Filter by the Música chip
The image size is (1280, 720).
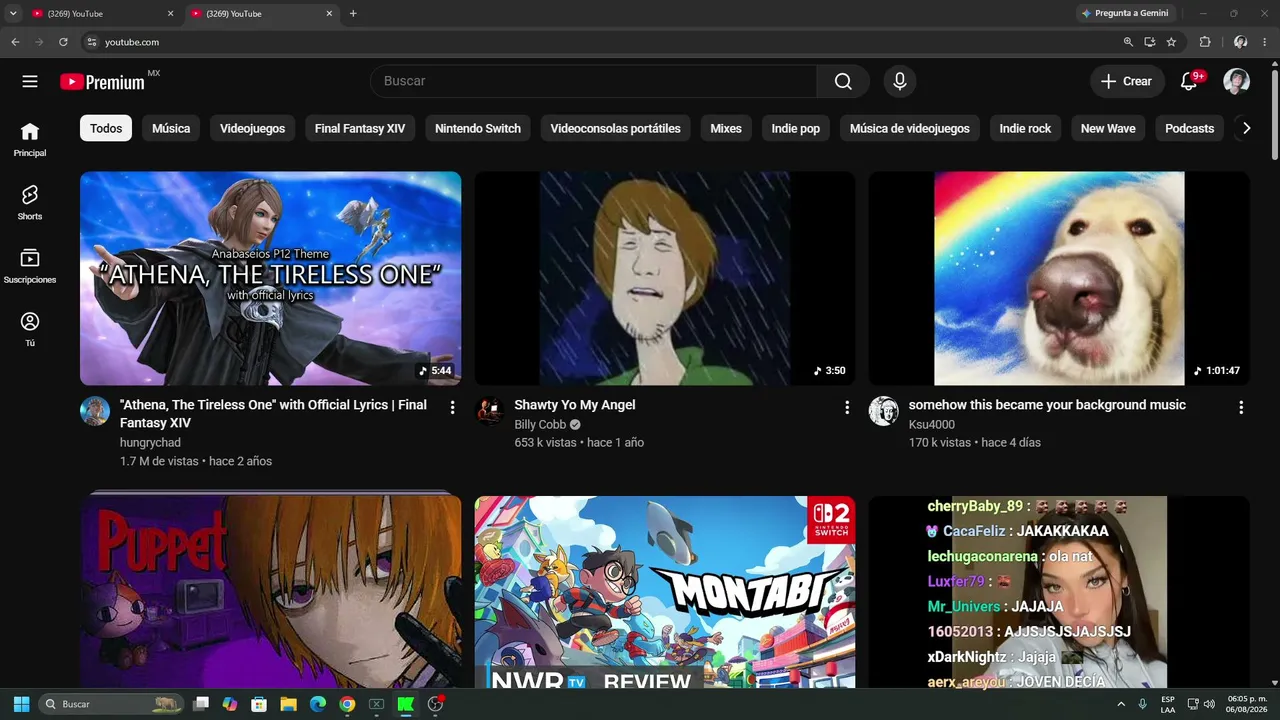[x=171, y=128]
